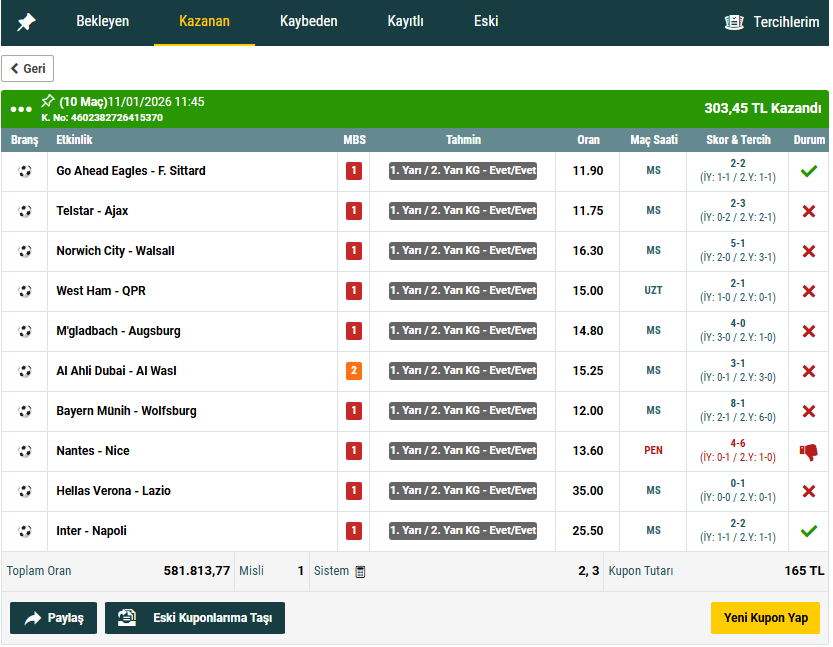833x647 pixels.
Task: Click the odds value 25.50
Action: point(588,531)
